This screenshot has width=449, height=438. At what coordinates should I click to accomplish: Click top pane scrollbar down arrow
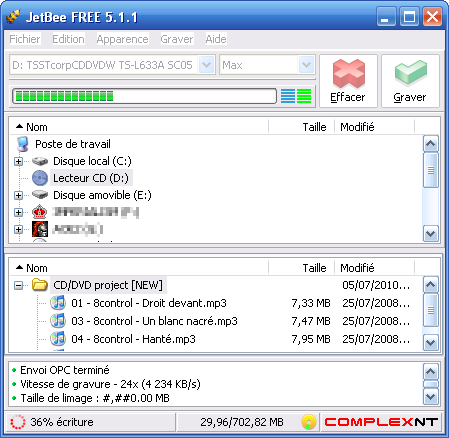431,233
